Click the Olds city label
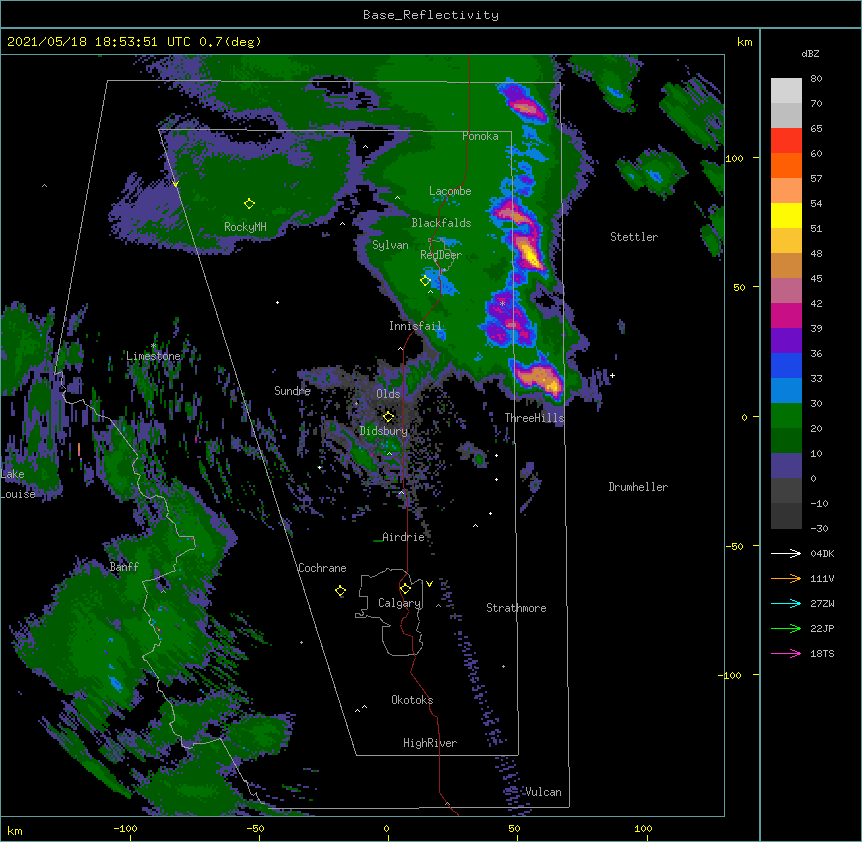The image size is (862, 842). coord(388,394)
